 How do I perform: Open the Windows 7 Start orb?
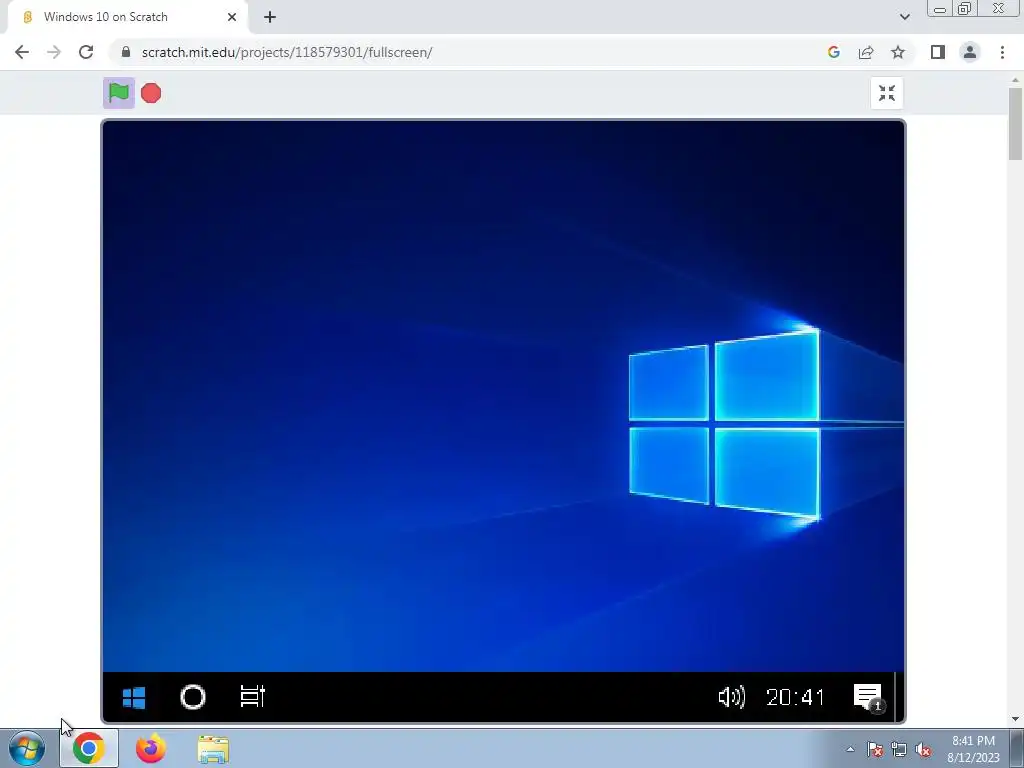coord(27,748)
